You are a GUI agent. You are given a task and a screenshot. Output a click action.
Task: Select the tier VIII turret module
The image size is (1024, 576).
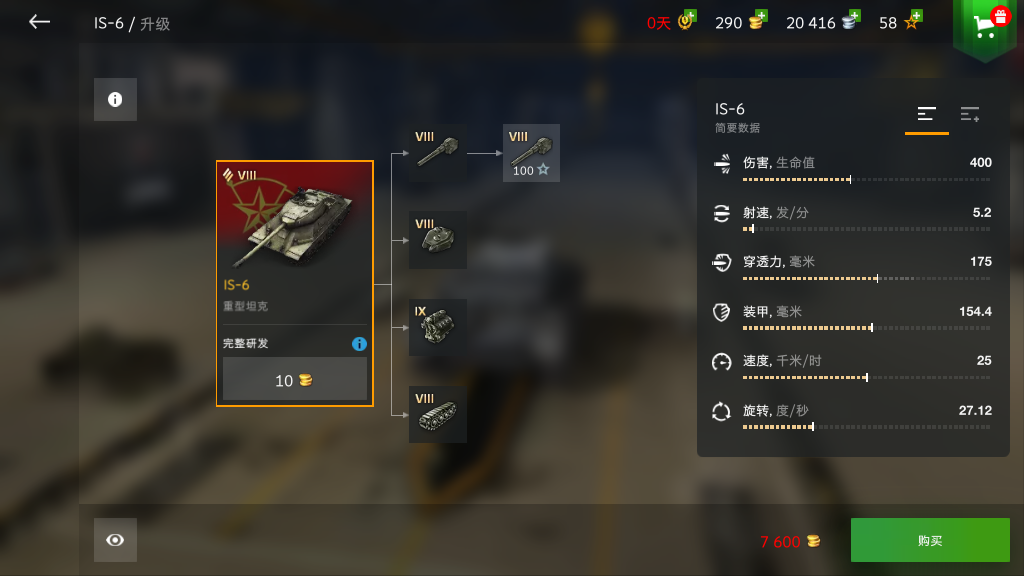(438, 240)
